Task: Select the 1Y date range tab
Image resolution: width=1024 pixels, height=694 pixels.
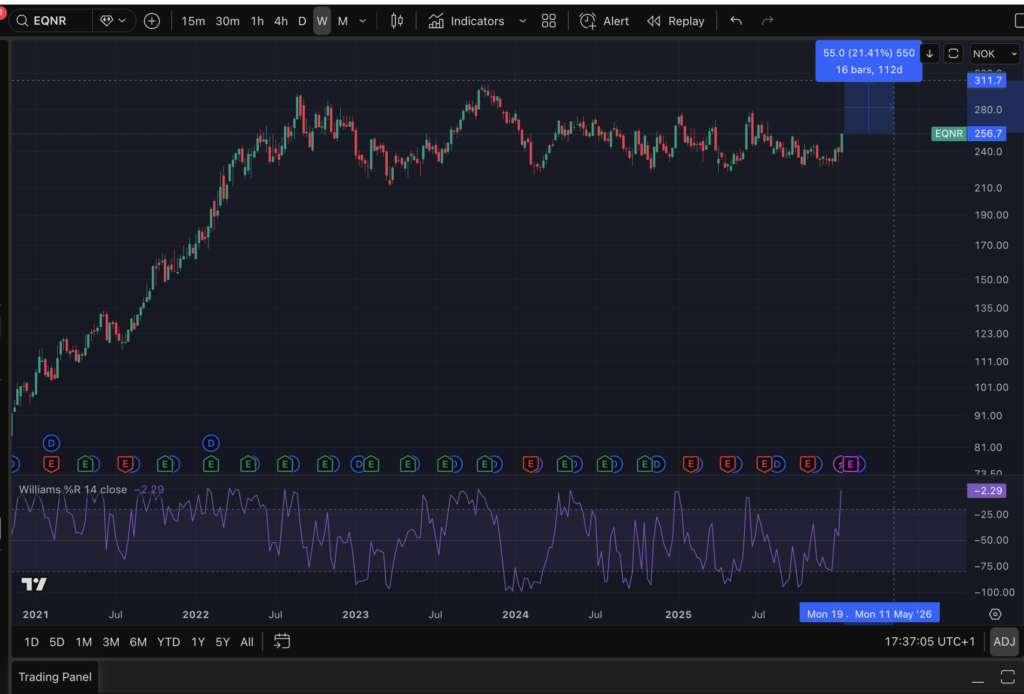Action: pos(198,641)
